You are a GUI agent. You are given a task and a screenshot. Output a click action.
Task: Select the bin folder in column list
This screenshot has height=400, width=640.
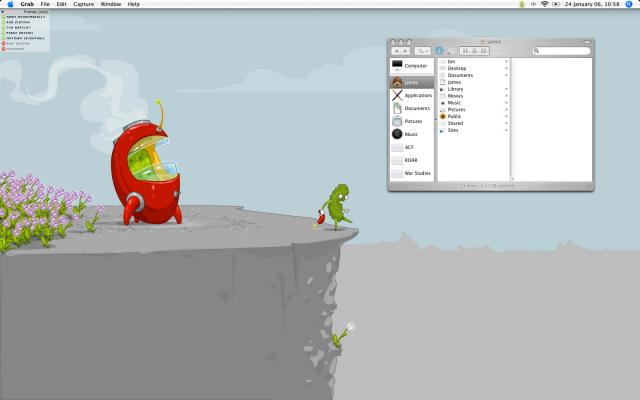tap(473, 62)
